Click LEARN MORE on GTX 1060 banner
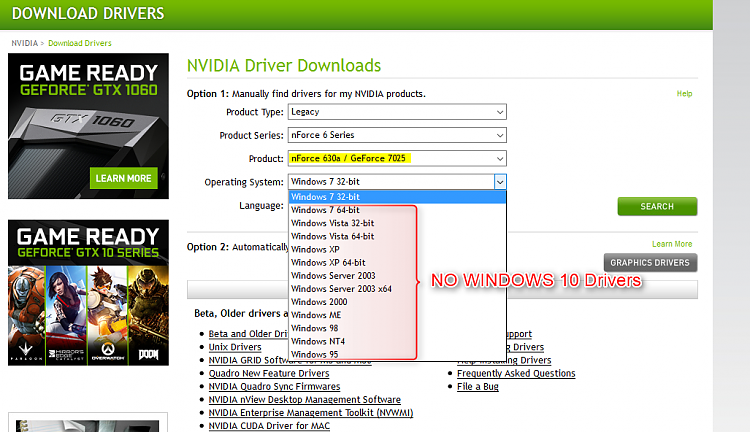This screenshot has height=432, width=750. coord(123,178)
